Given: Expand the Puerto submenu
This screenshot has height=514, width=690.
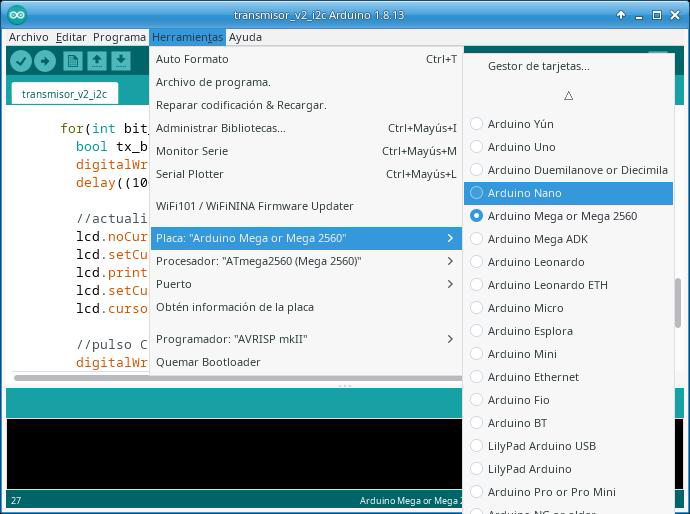Looking at the screenshot, I should tap(306, 284).
